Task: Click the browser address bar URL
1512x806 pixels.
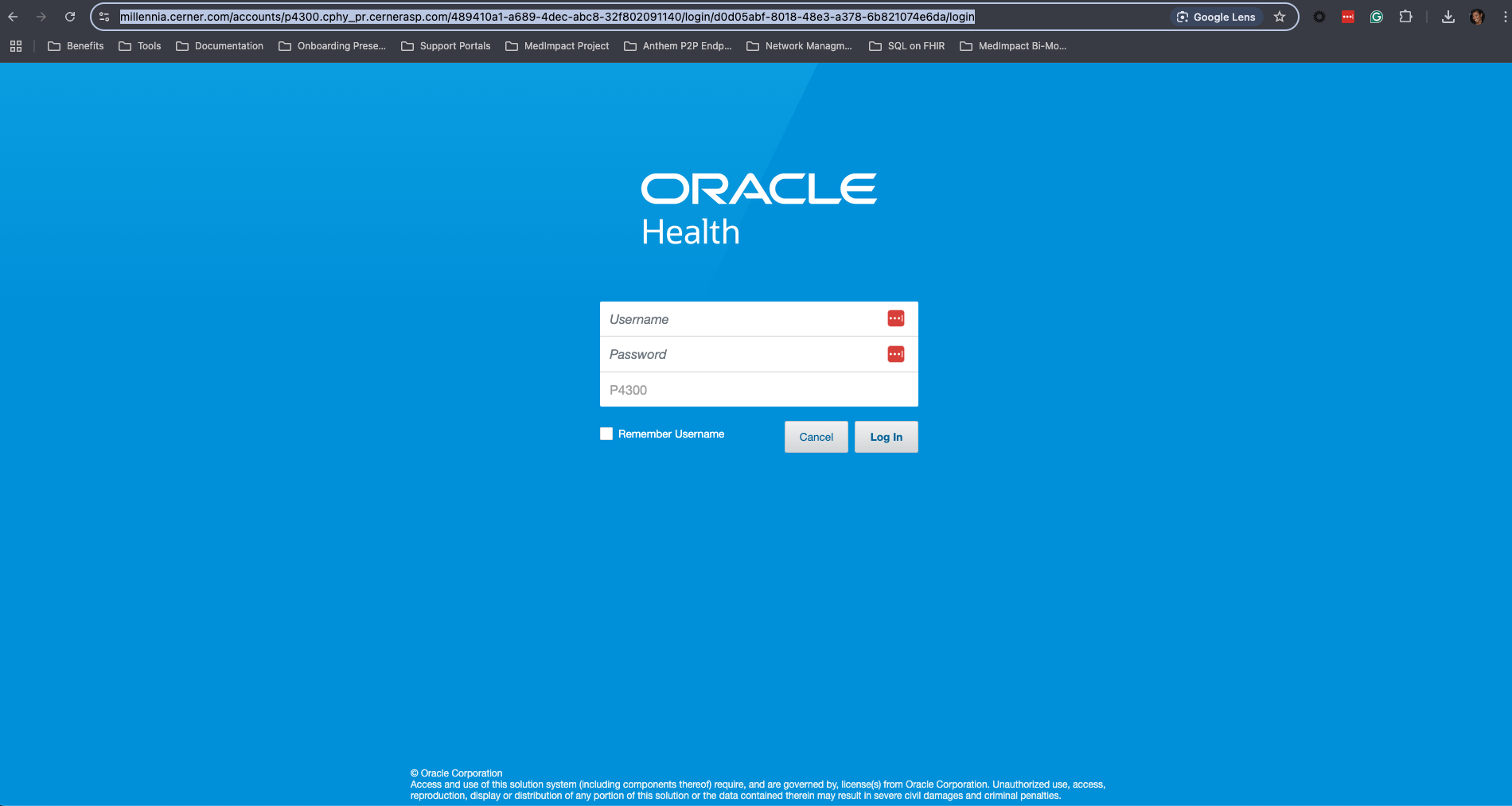Action: point(548,17)
